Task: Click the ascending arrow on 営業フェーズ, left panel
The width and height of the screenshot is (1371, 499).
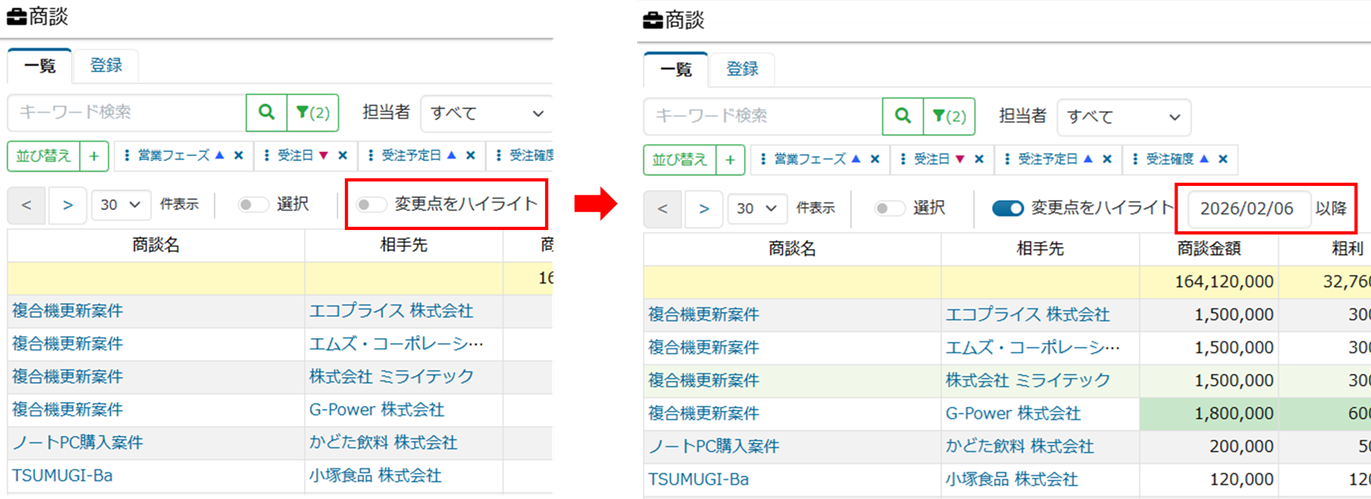Action: pos(220,155)
